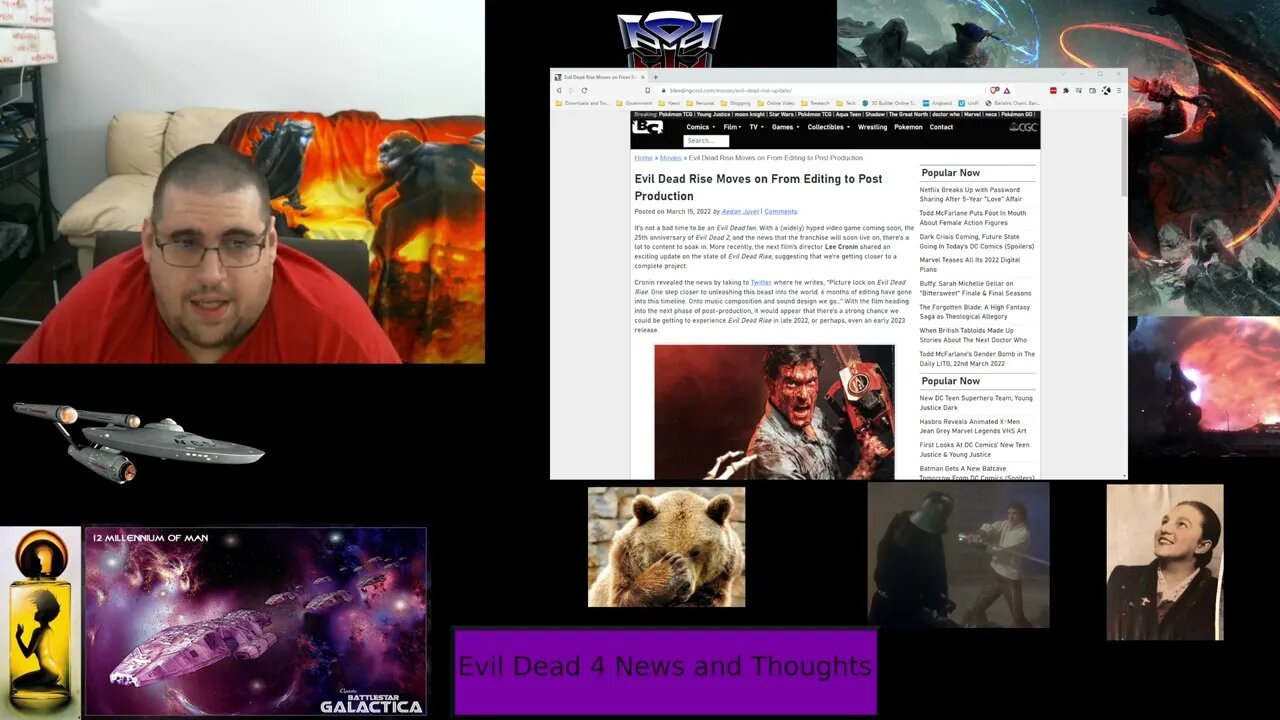Expand the Film dropdown menu

click(732, 127)
